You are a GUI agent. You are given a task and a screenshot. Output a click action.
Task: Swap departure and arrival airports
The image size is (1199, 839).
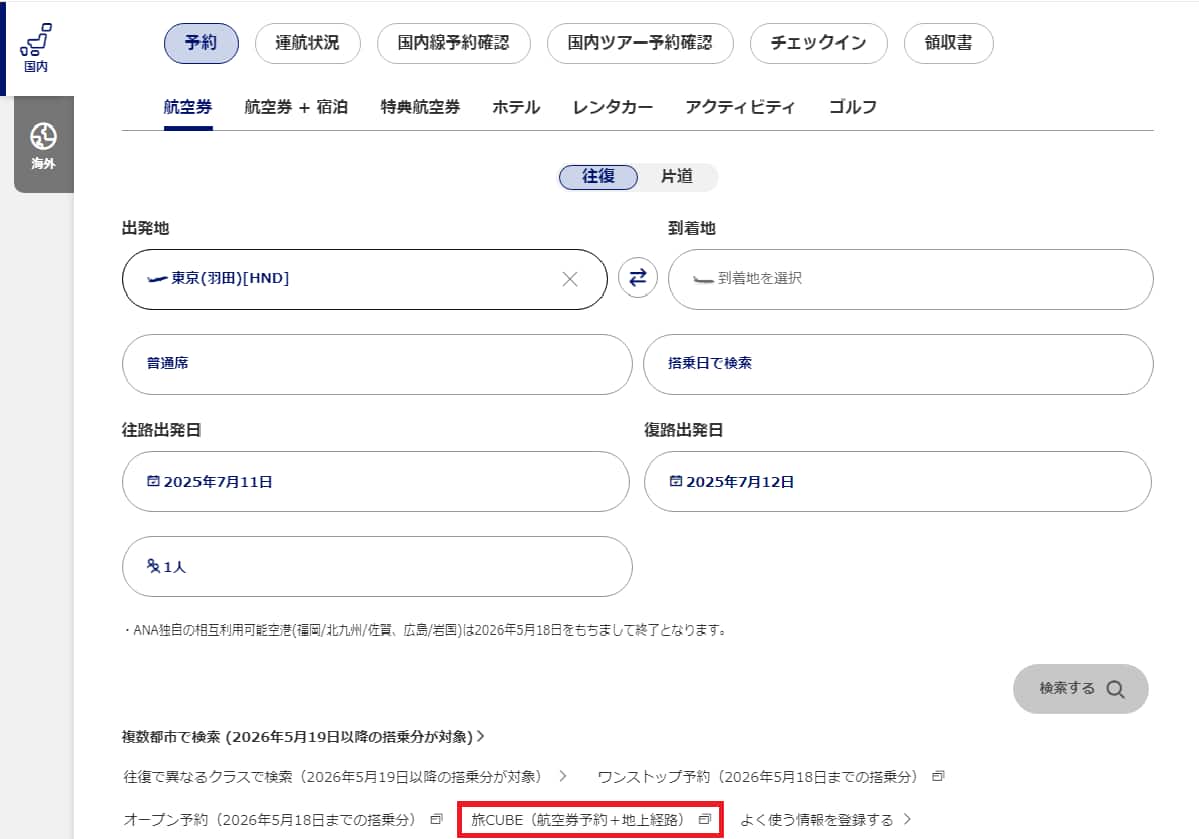pyautogui.click(x=638, y=278)
